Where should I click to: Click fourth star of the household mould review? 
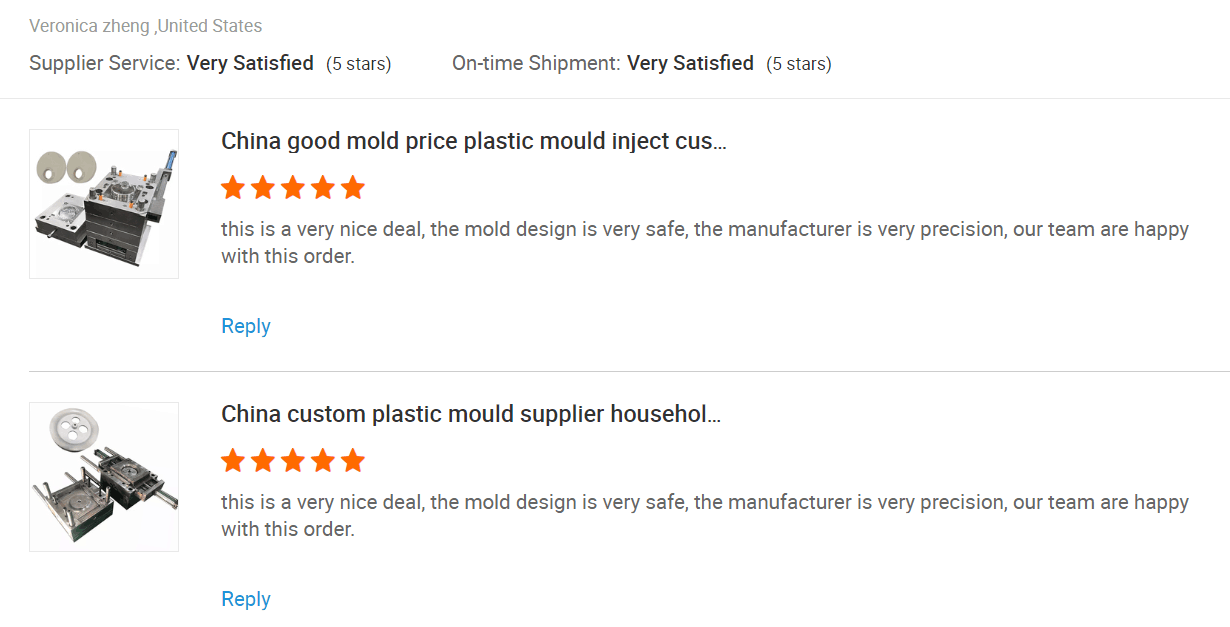pos(323,461)
